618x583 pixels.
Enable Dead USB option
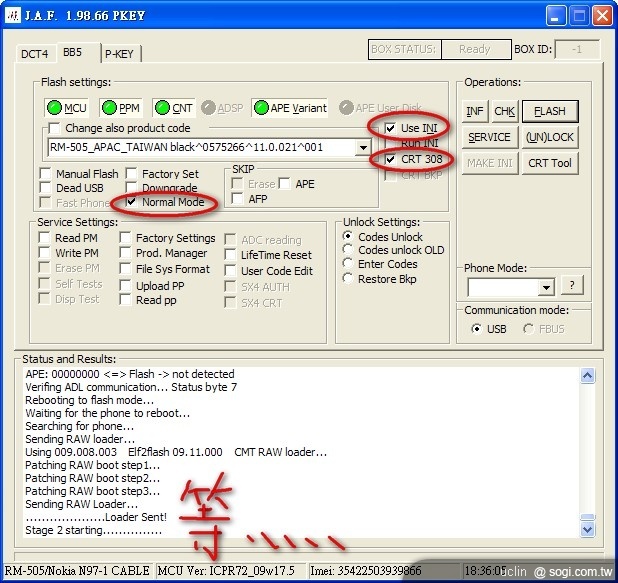point(45,188)
